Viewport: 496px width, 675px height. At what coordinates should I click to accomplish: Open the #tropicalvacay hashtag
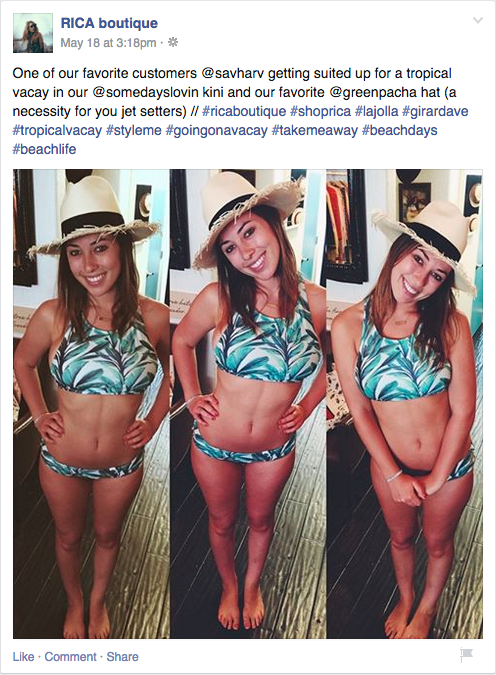(57, 130)
